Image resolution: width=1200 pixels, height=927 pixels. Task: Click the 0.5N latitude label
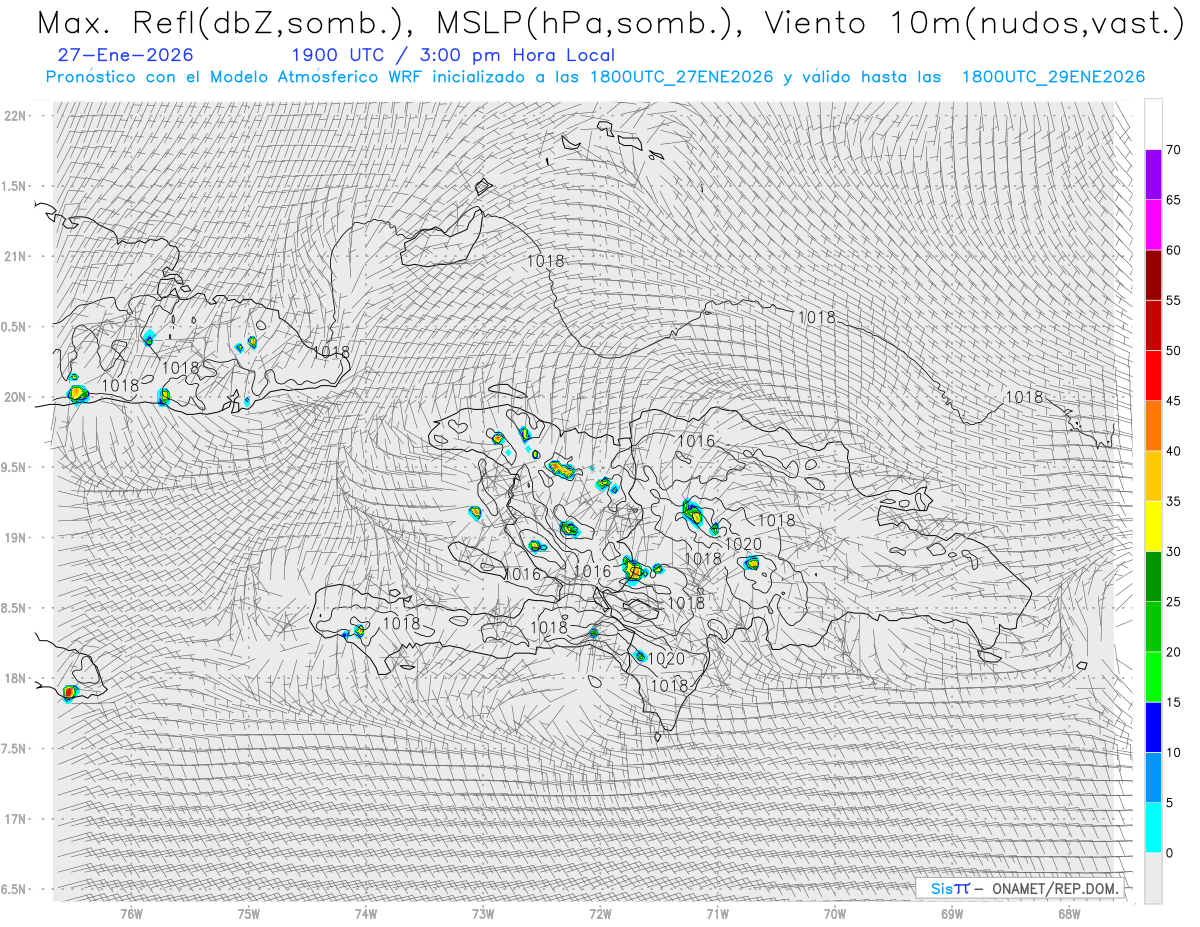click(15, 326)
